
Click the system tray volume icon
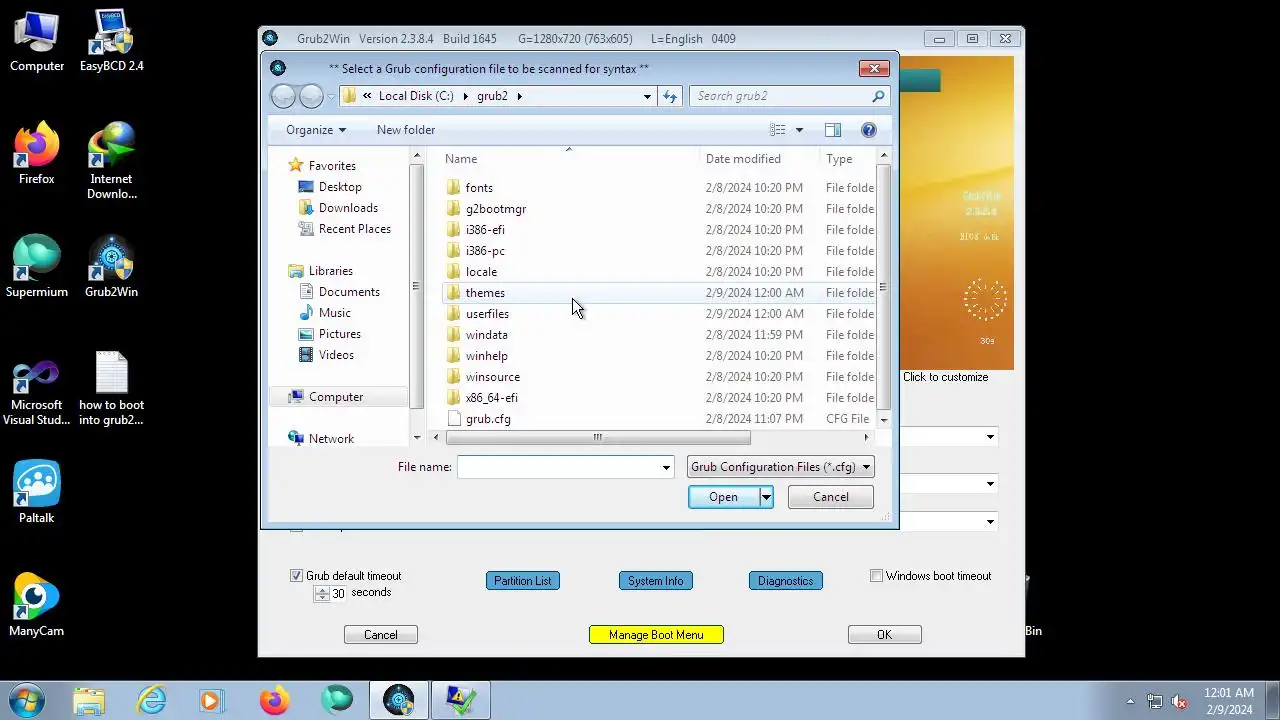pos(1179,701)
